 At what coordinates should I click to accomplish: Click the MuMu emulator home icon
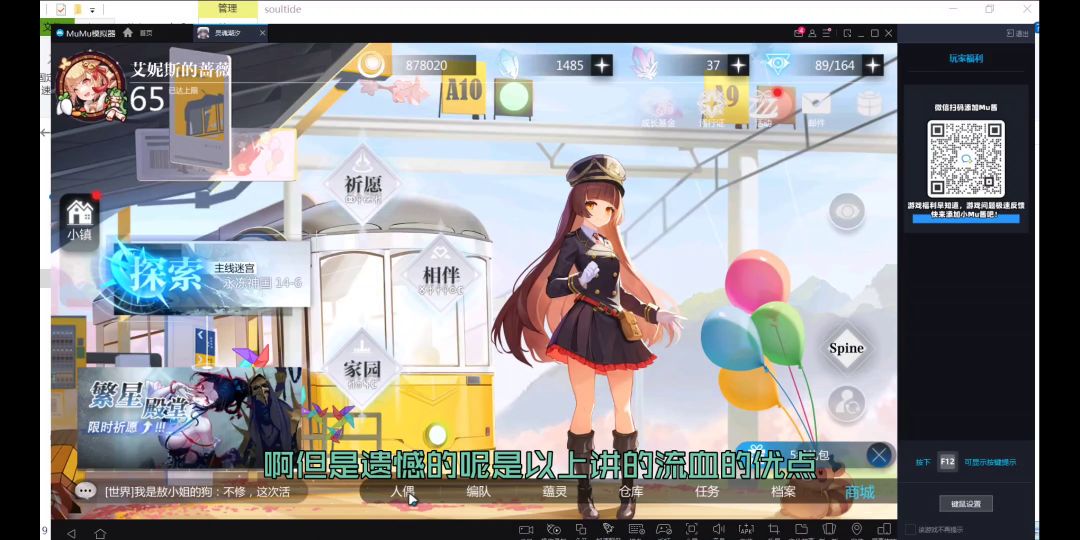pyautogui.click(x=128, y=33)
